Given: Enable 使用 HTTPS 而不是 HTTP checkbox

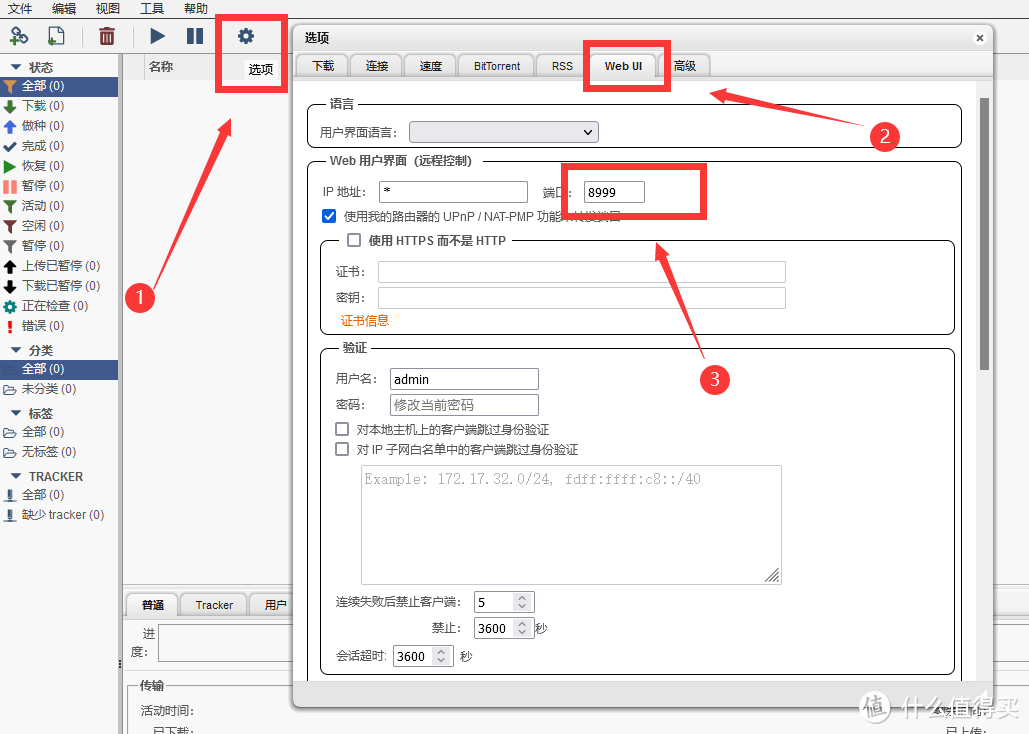Looking at the screenshot, I should (x=354, y=240).
